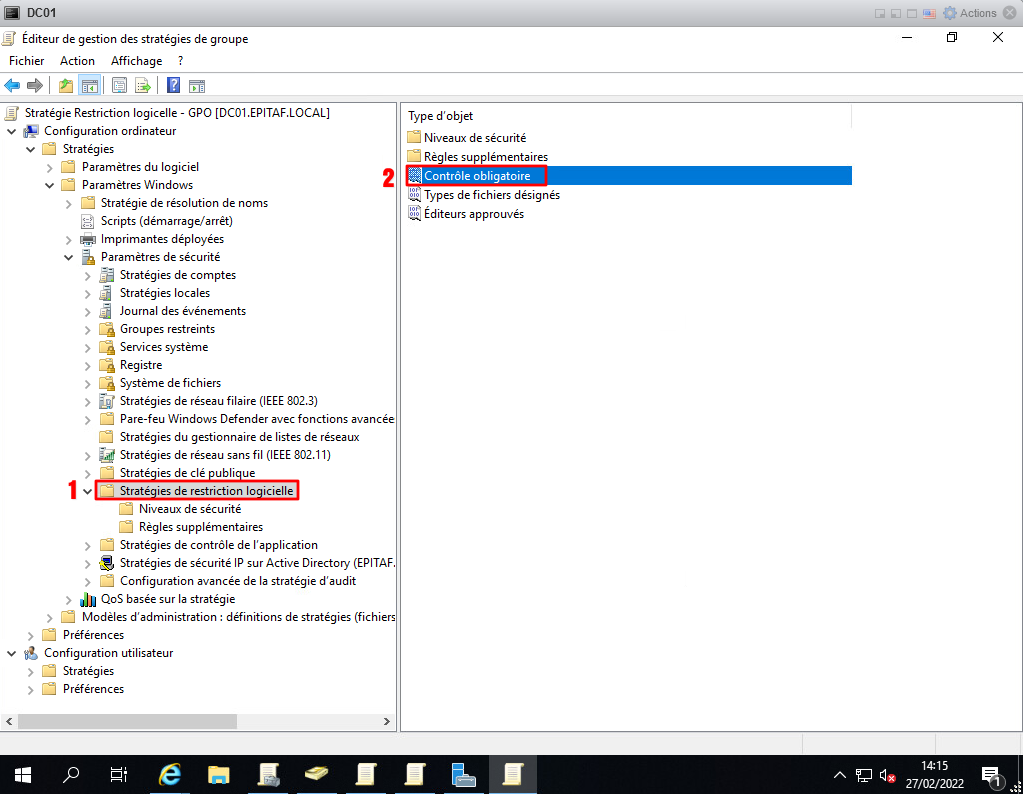Click the taskbar clock showing 14:15

click(x=934, y=774)
